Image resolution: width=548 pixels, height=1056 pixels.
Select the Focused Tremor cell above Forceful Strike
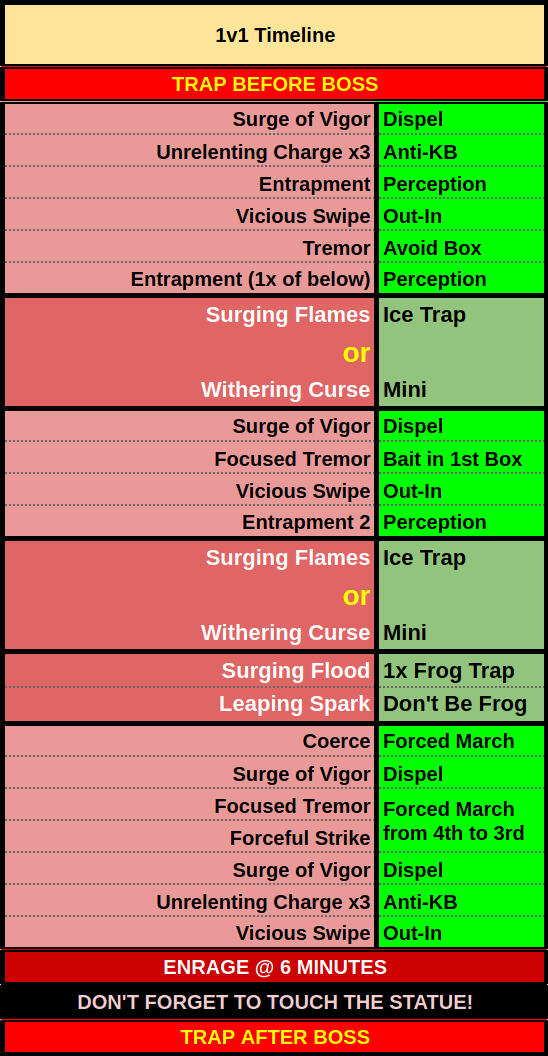point(189,805)
